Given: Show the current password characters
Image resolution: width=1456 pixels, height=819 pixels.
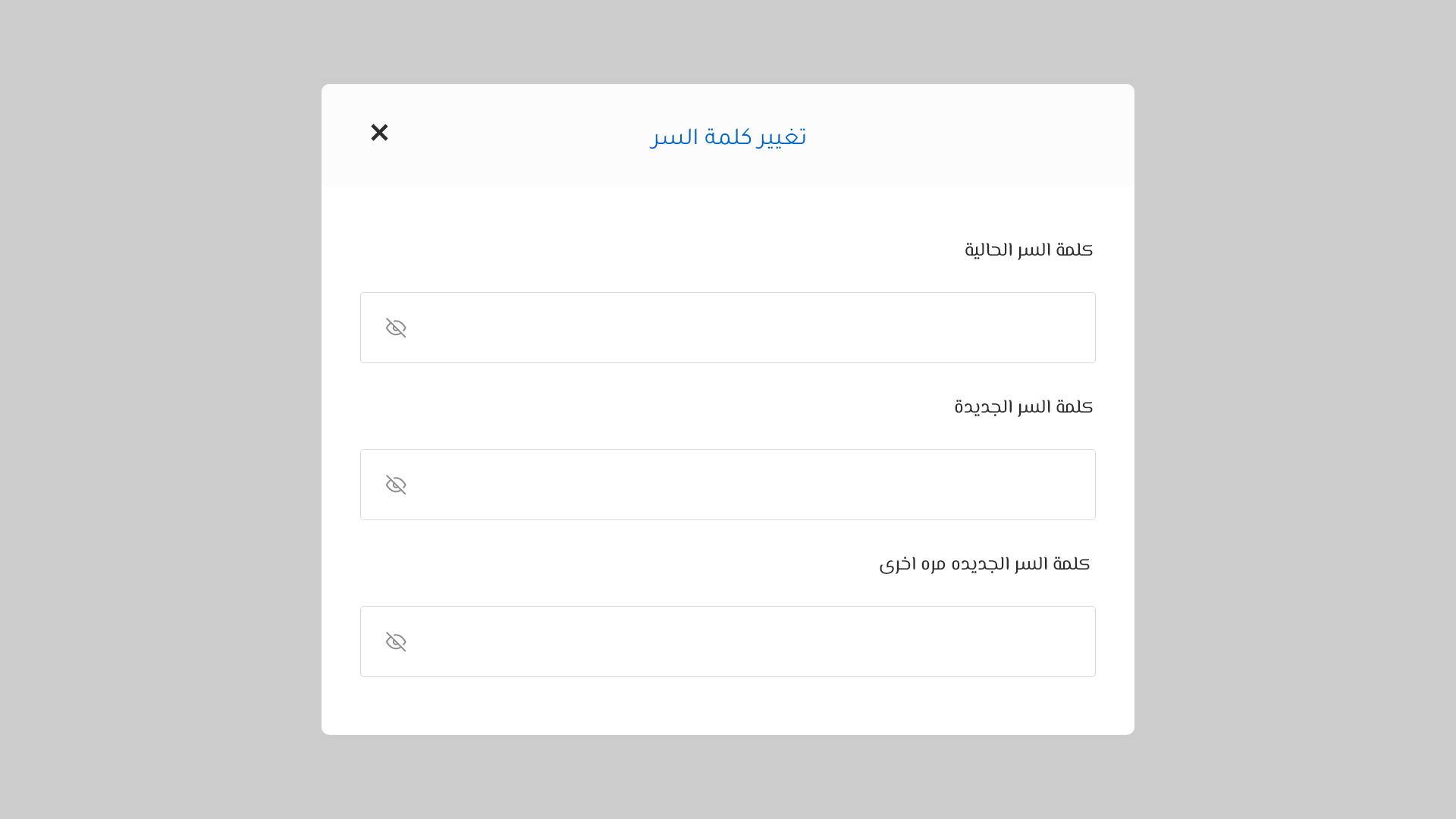Looking at the screenshot, I should 396,328.
